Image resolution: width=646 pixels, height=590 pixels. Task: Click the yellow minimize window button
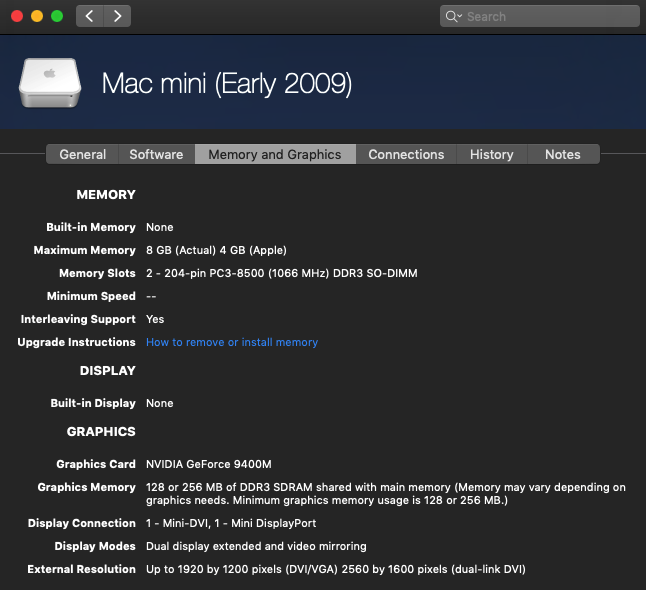click(x=37, y=16)
